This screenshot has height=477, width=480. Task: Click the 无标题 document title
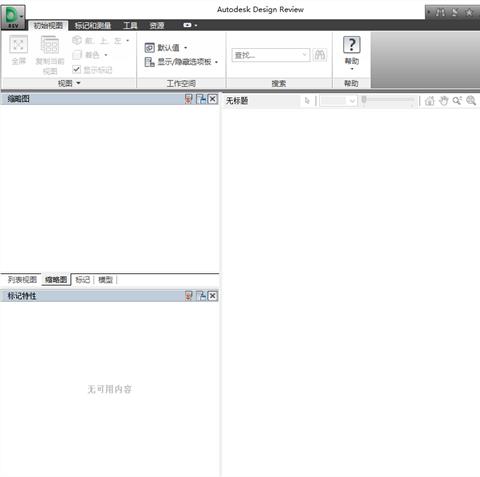(237, 101)
